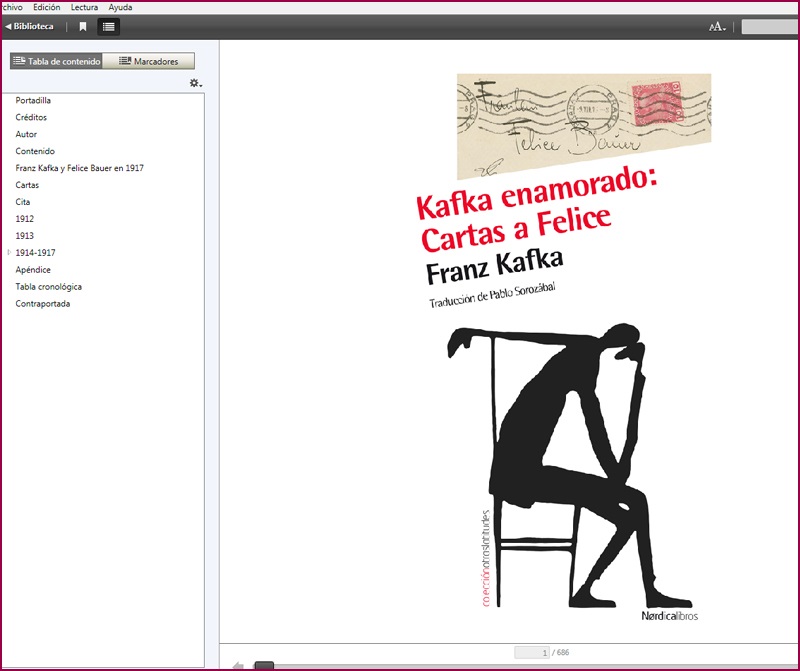The height and width of the screenshot is (671, 800).
Task: Jump to the 1914-1917 chapter
Action: click(x=35, y=253)
